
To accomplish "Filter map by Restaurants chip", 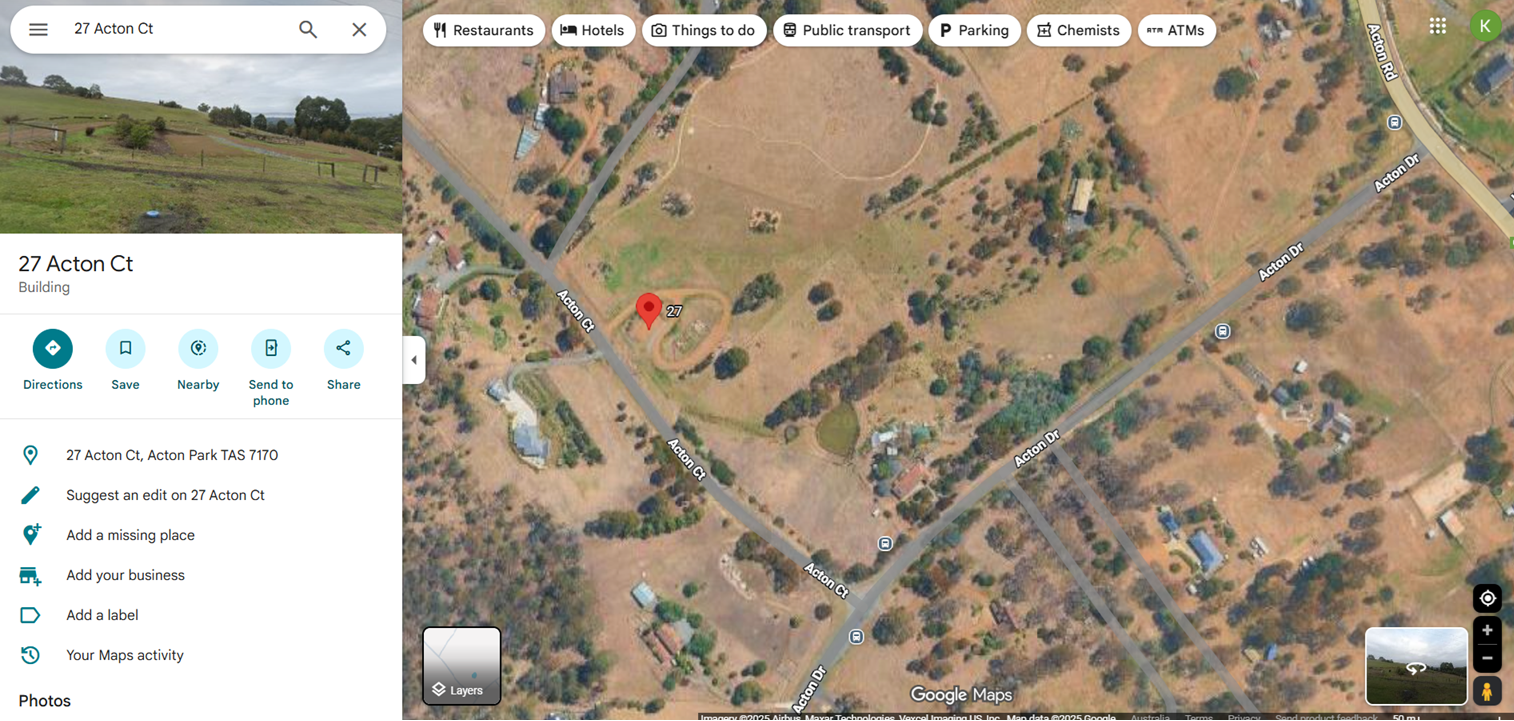I will coord(484,30).
